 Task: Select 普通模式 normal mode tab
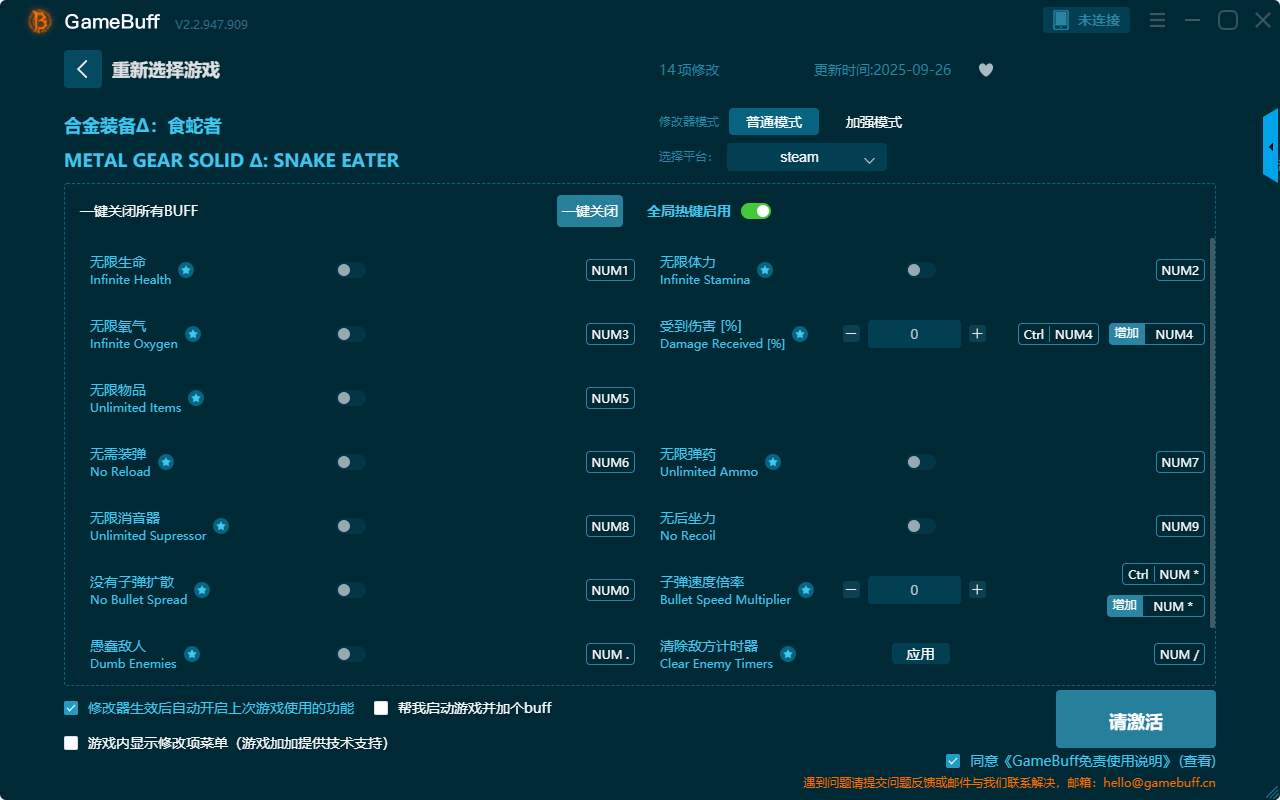[774, 122]
